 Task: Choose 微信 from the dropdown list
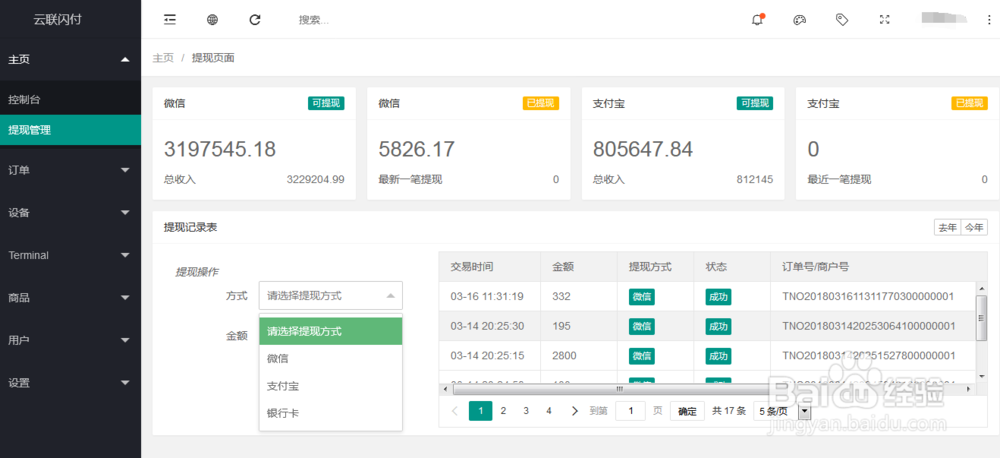tap(330, 358)
